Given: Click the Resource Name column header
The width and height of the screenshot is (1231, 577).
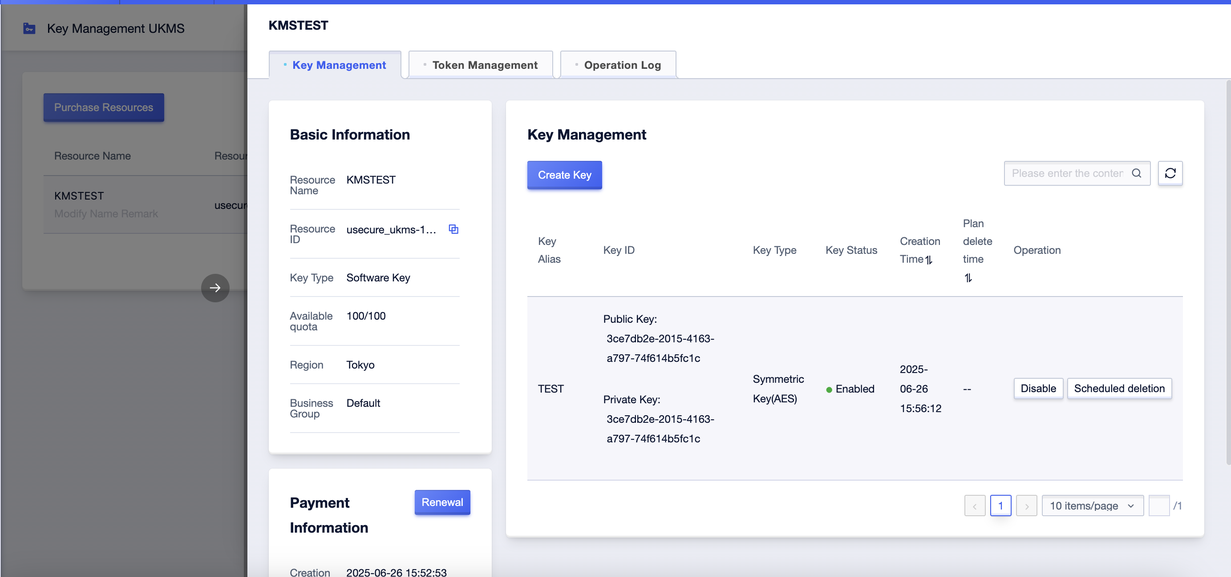Looking at the screenshot, I should tap(92, 156).
